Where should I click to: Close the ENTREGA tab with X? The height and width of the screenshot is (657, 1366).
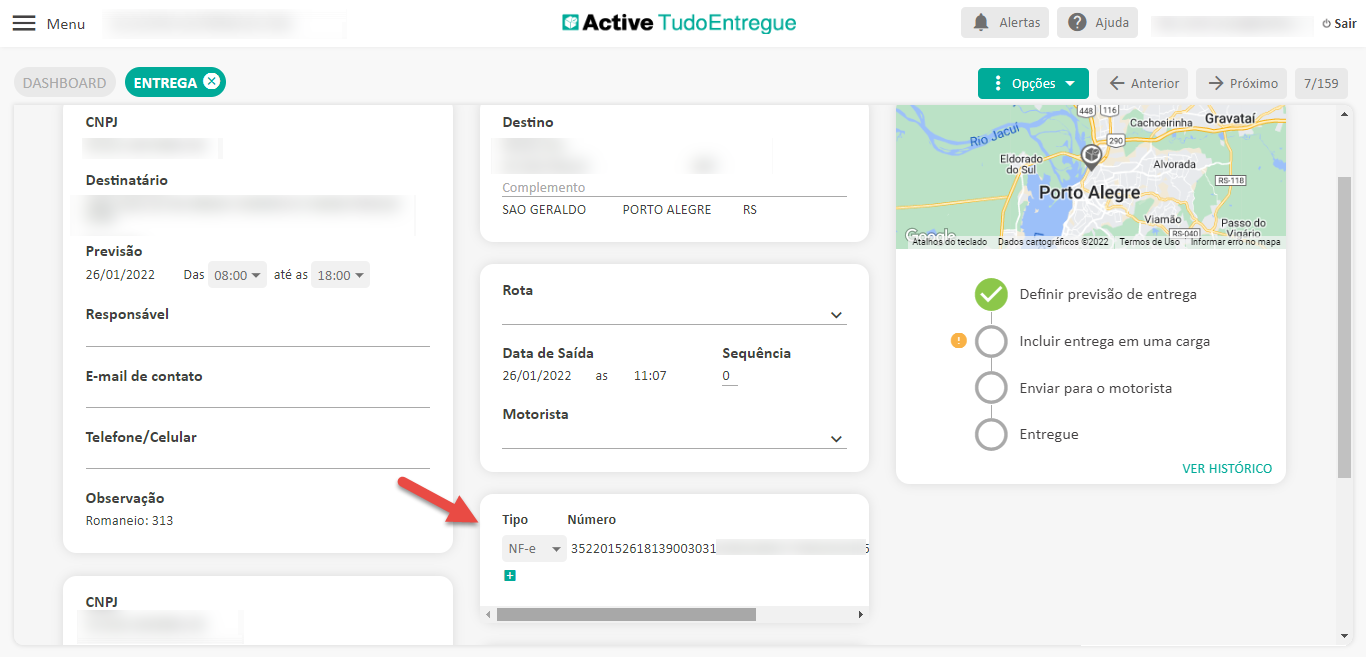coord(212,82)
